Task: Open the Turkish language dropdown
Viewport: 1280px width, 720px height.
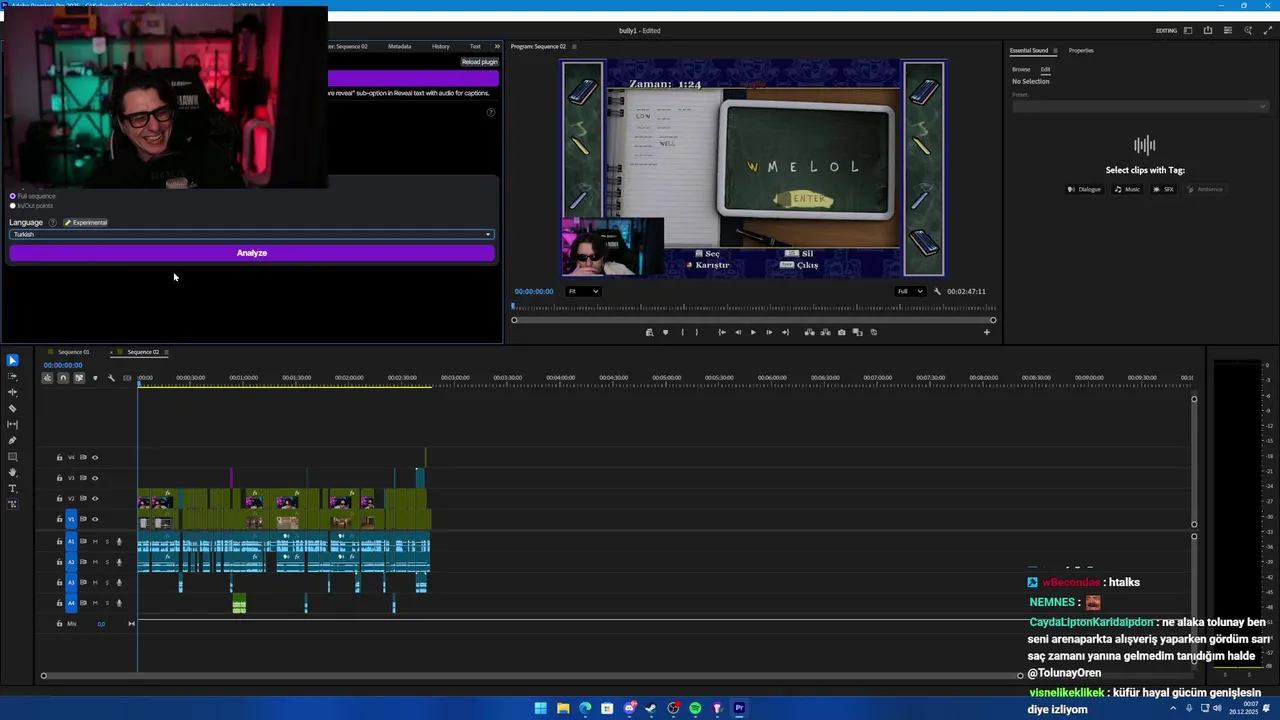Action: click(252, 234)
